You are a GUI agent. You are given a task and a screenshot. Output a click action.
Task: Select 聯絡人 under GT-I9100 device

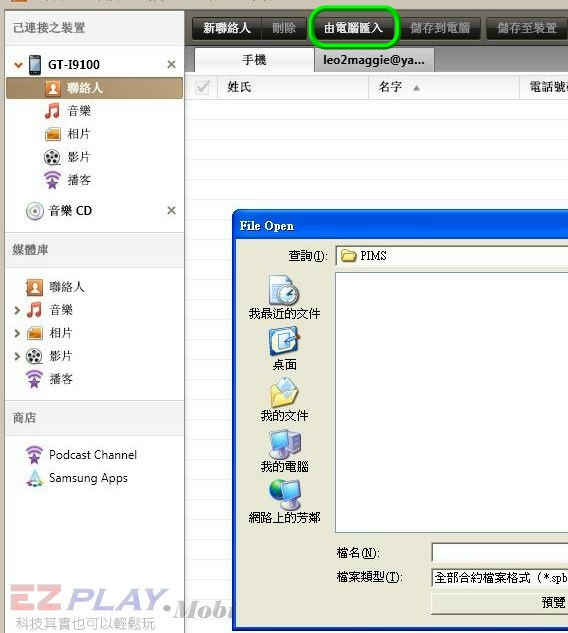click(94, 88)
